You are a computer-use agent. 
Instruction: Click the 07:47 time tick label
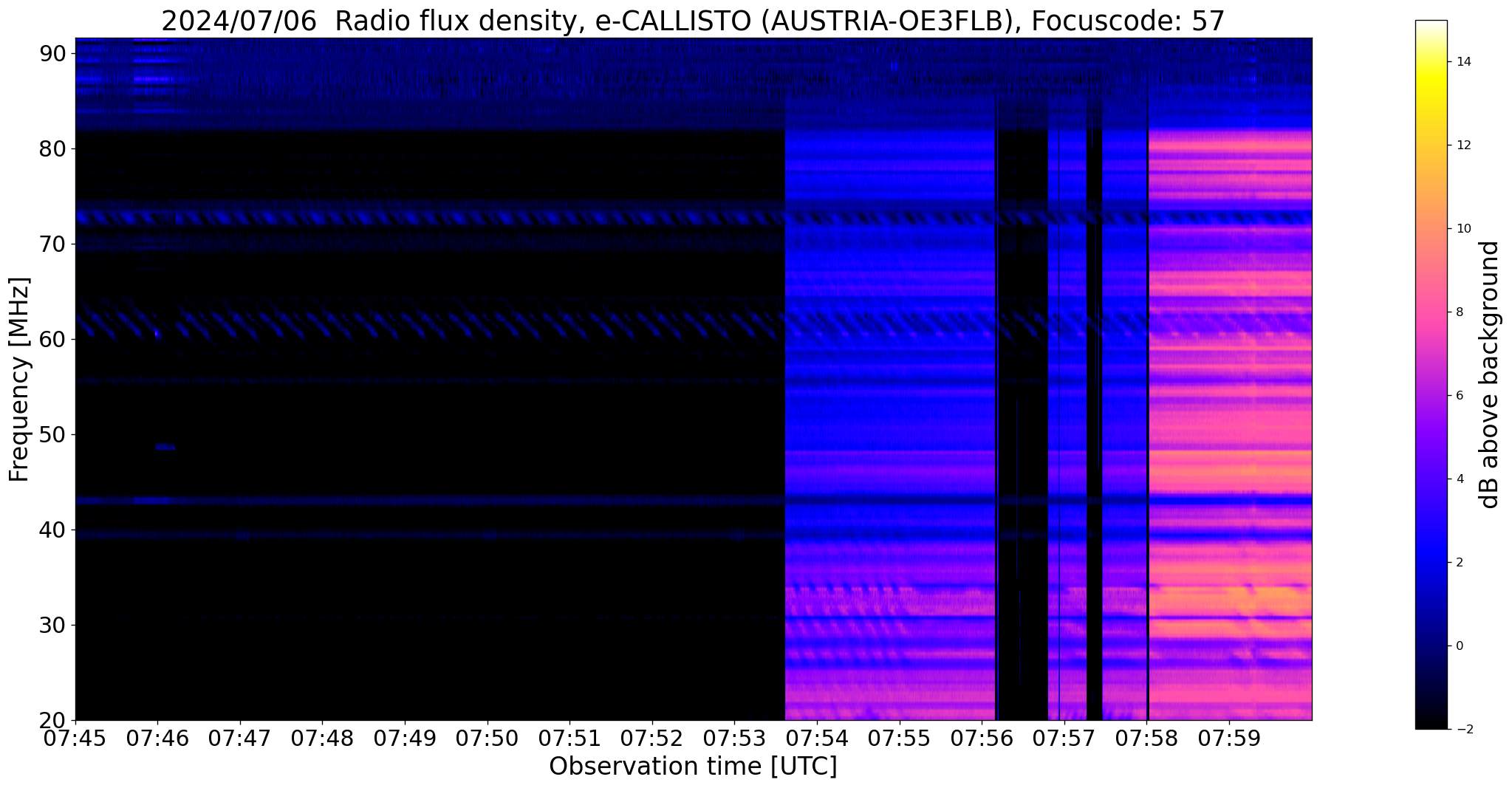click(x=240, y=738)
